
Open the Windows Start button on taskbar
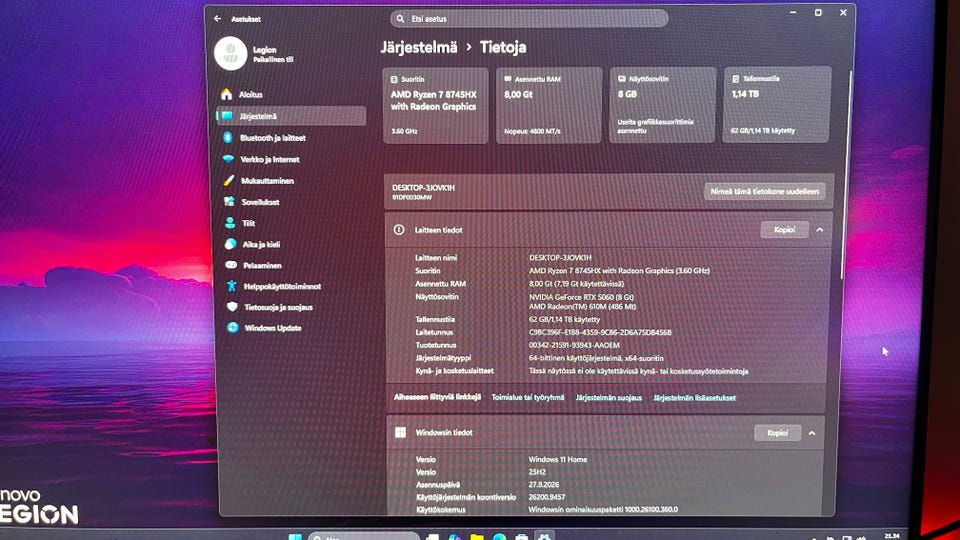click(x=294, y=536)
